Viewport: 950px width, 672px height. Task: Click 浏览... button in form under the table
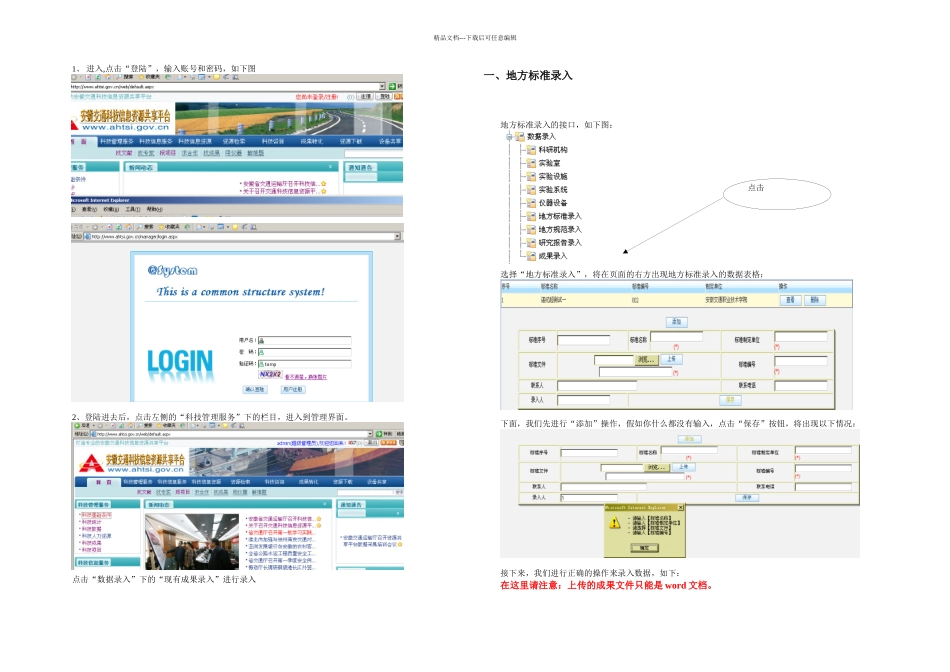(x=645, y=360)
